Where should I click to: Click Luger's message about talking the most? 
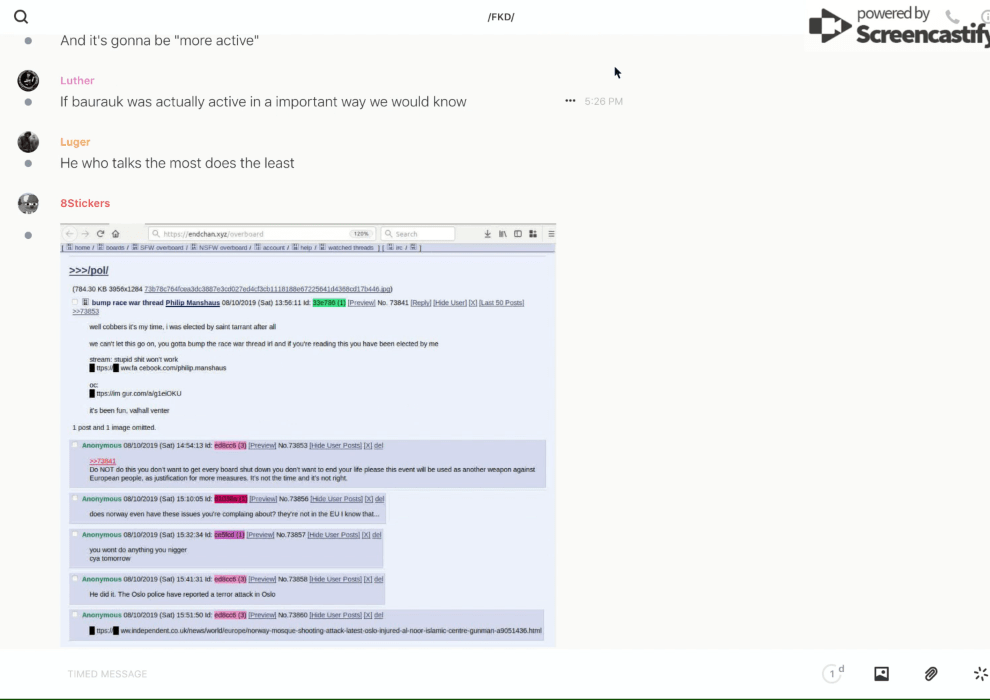(x=177, y=163)
